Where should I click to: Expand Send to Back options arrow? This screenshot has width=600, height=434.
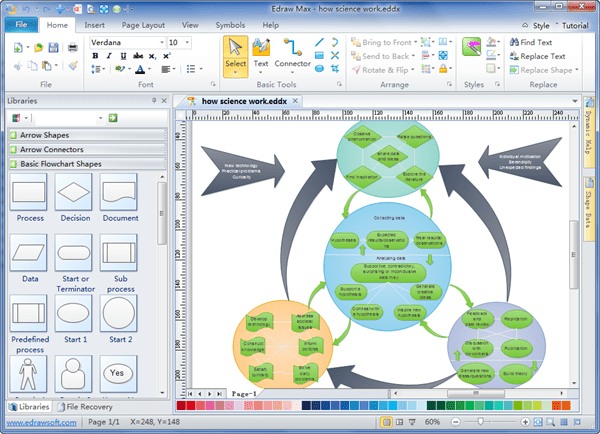coord(413,56)
